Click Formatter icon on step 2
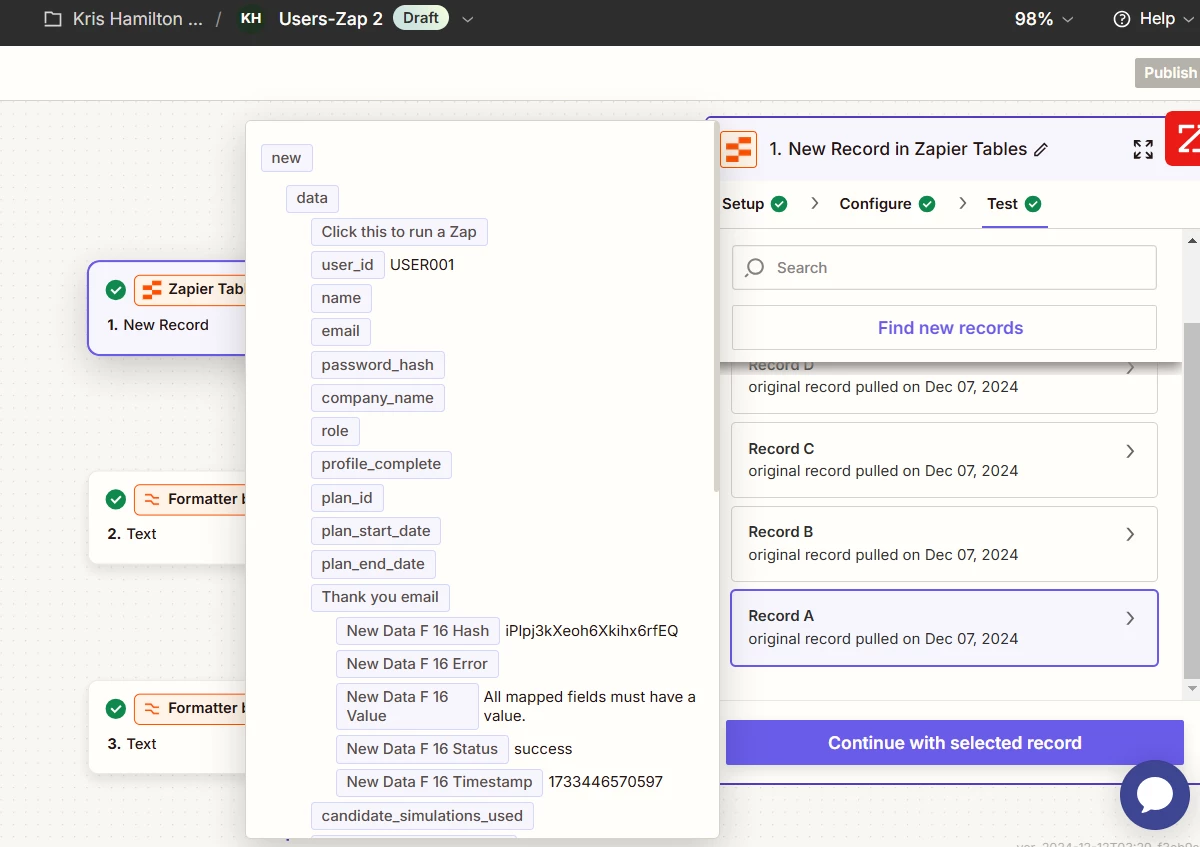The width and height of the screenshot is (1200, 847). (152, 499)
